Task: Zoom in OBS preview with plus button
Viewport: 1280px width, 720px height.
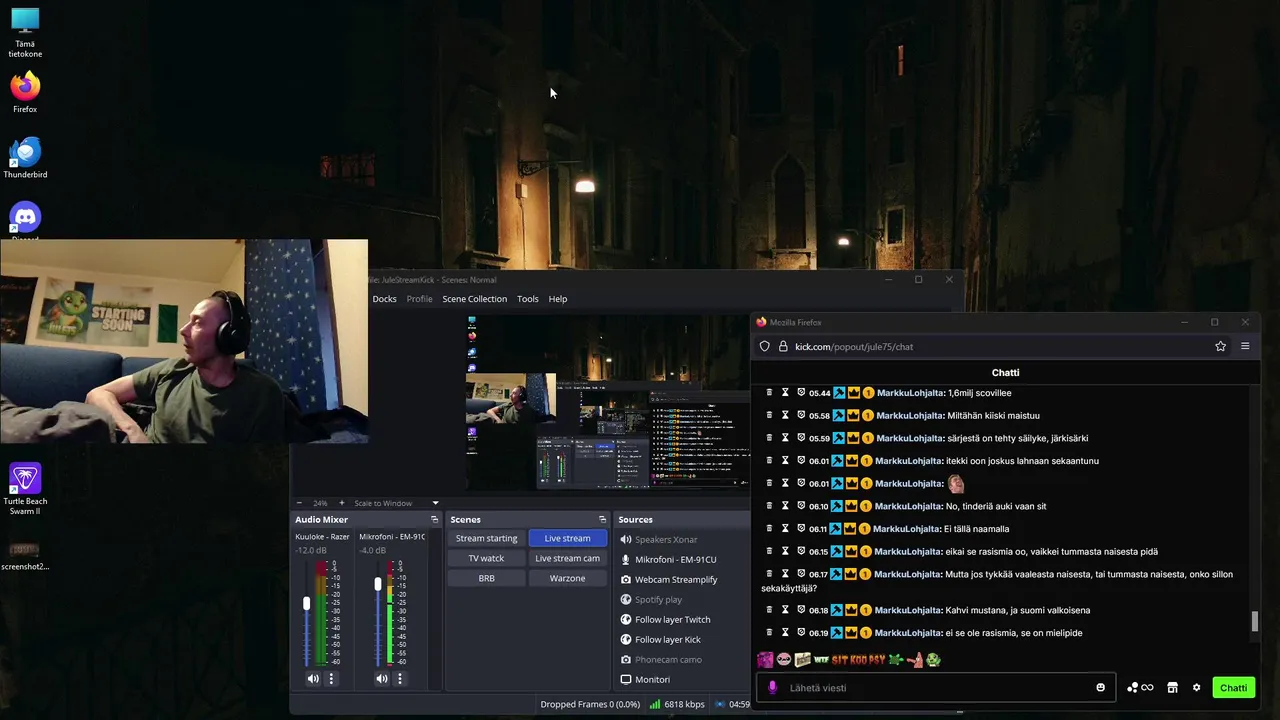Action: pos(341,503)
